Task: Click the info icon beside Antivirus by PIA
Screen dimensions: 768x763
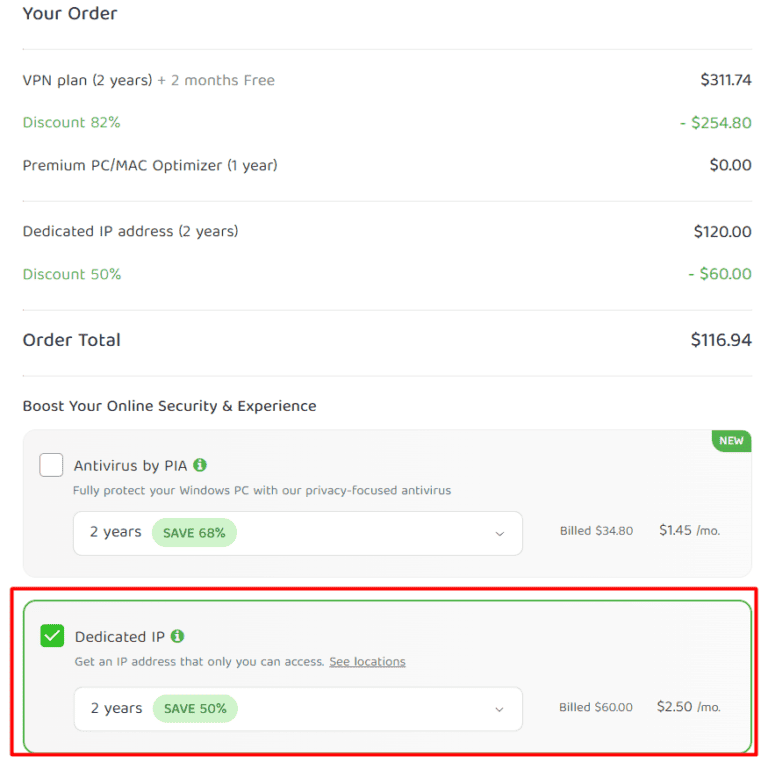Action: (x=200, y=465)
